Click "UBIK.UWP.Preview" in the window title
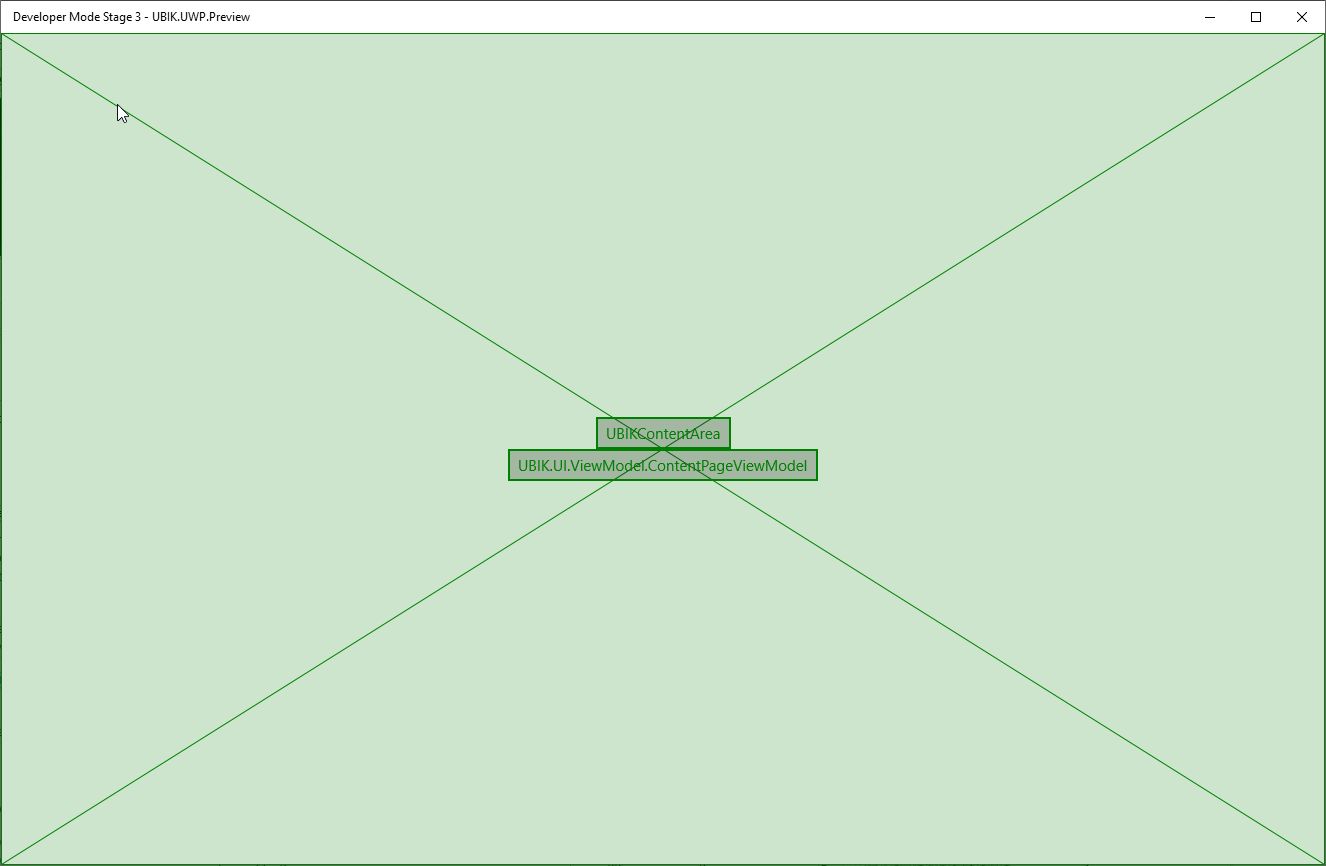Screen dimensions: 1326x866 [201, 17]
